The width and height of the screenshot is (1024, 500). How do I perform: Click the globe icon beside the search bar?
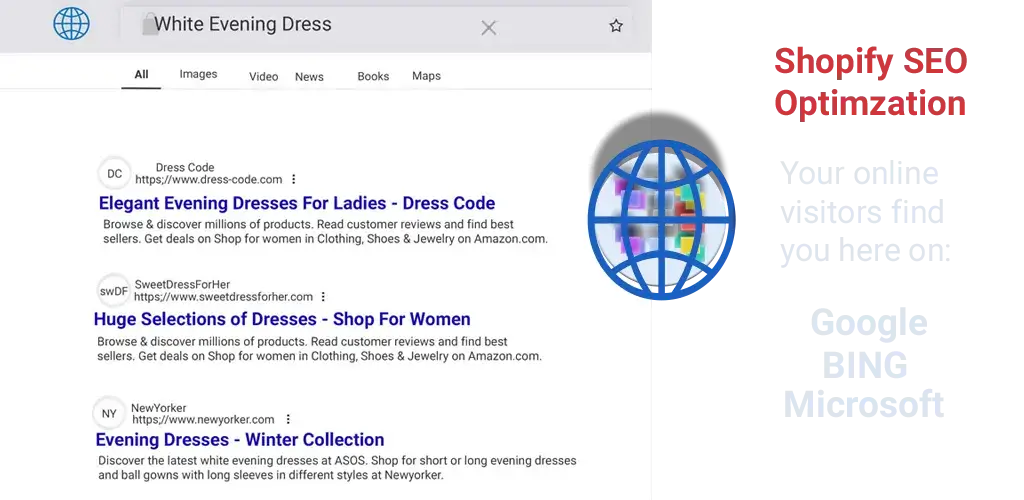pyautogui.click(x=71, y=23)
